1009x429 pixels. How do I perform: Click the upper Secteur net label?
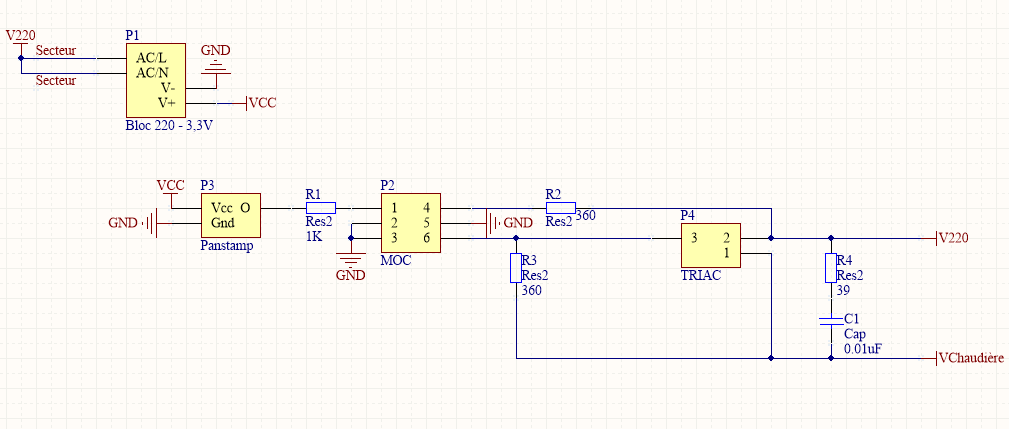(52, 50)
